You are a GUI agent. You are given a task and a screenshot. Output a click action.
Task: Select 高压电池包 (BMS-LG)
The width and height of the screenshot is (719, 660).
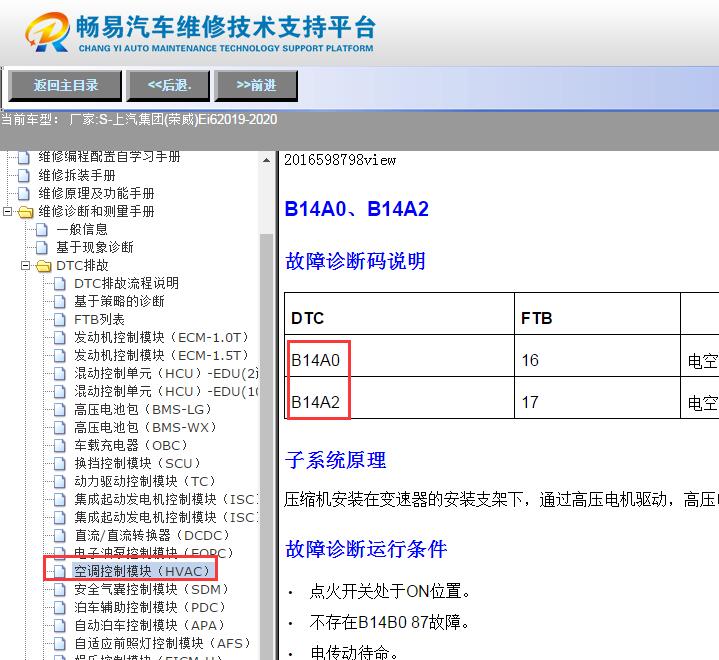[x=143, y=409]
